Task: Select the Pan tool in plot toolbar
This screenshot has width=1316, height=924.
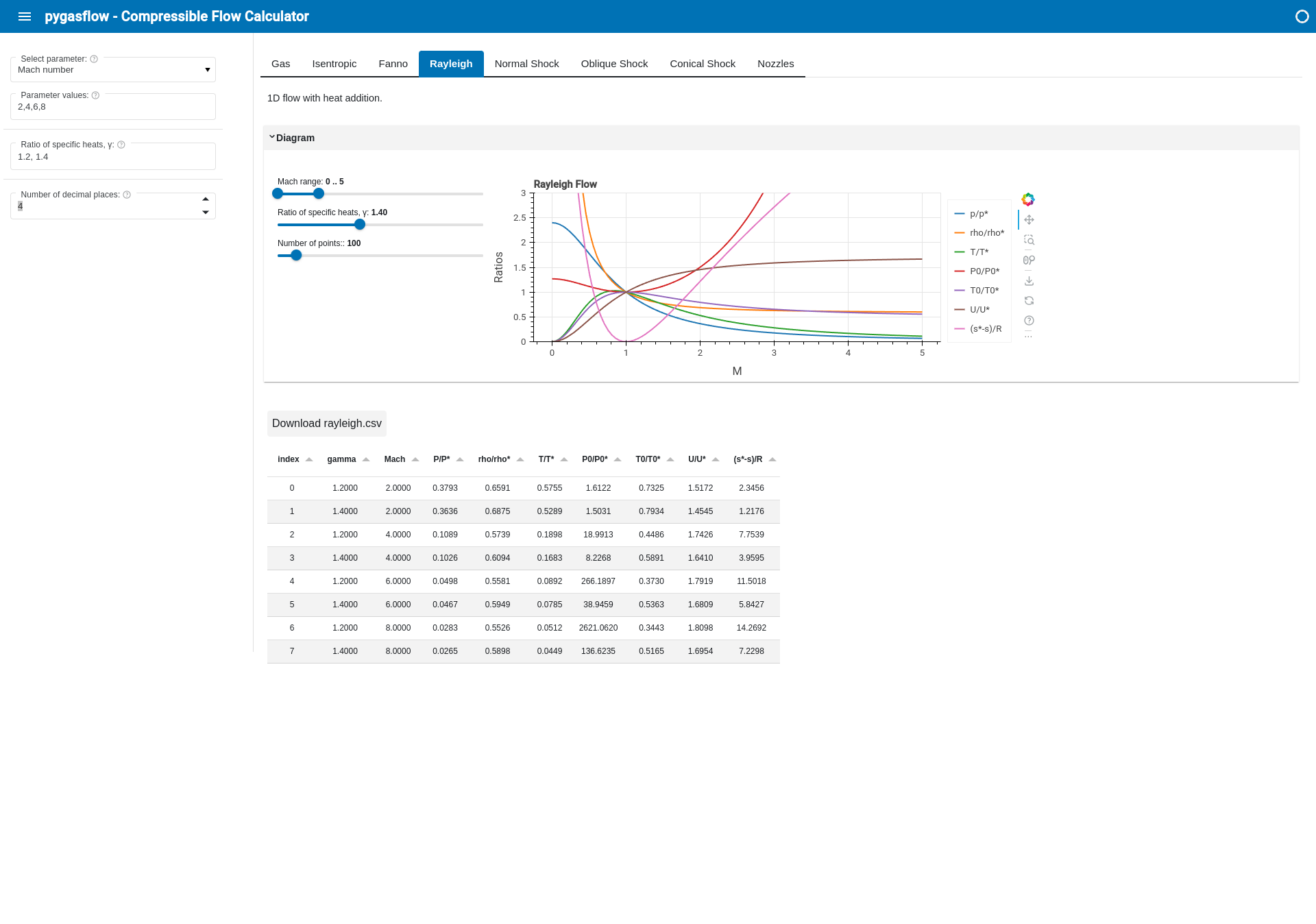Action: 1029,220
